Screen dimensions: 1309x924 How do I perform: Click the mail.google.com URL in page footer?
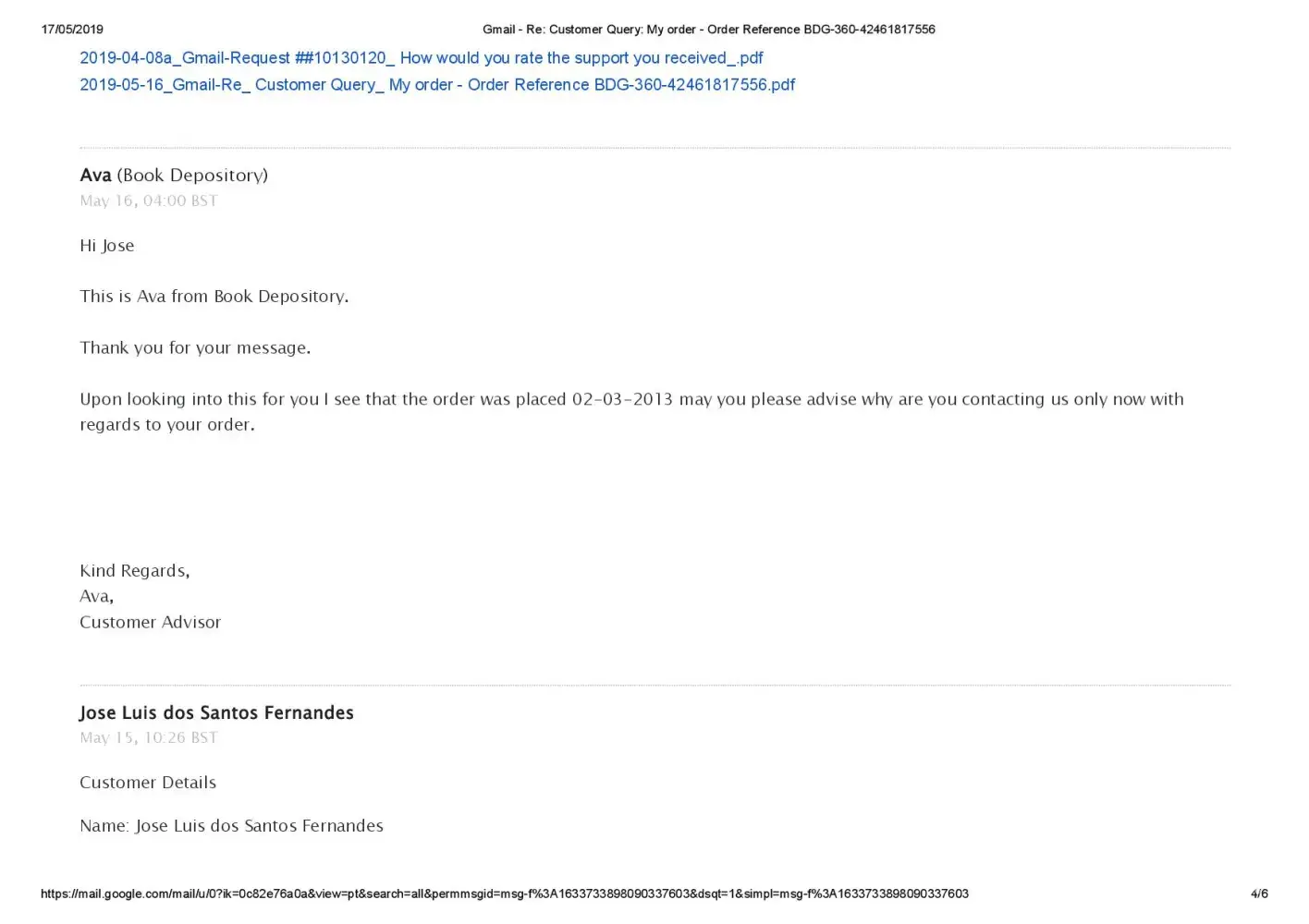[x=505, y=894]
